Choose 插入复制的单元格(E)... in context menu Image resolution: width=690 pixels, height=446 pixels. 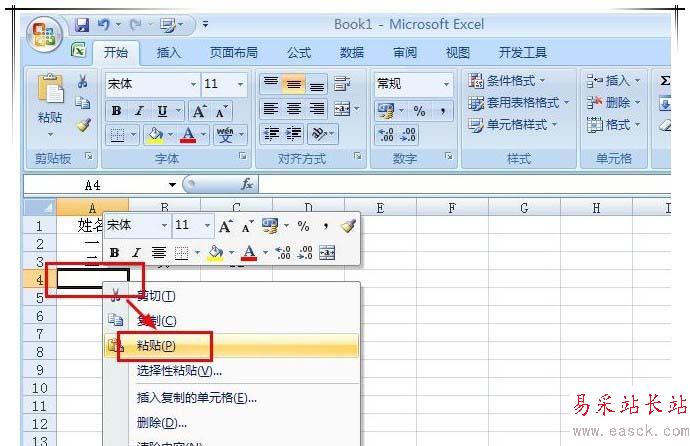(232, 398)
